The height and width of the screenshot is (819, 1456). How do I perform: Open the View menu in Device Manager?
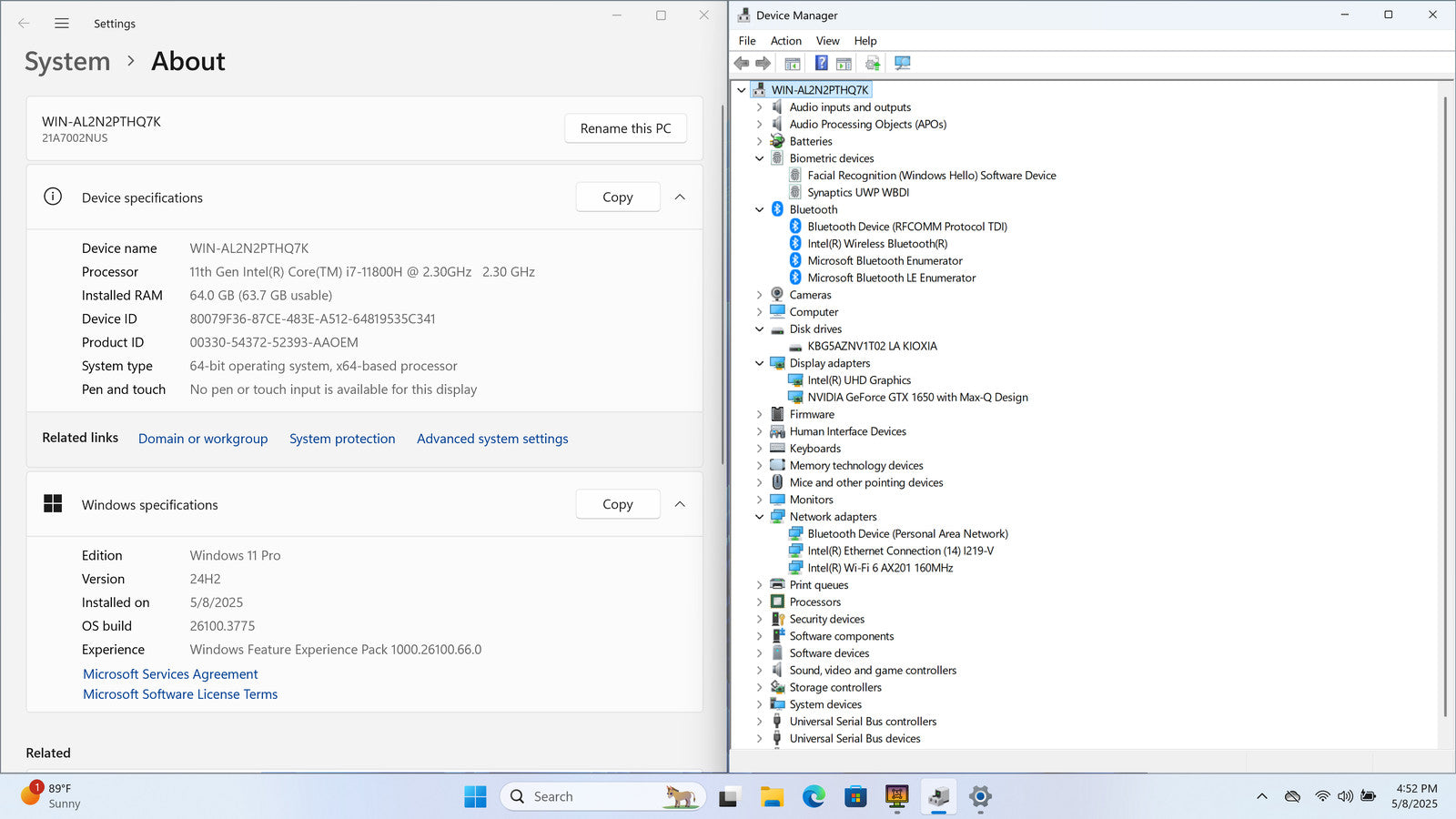[x=827, y=41]
